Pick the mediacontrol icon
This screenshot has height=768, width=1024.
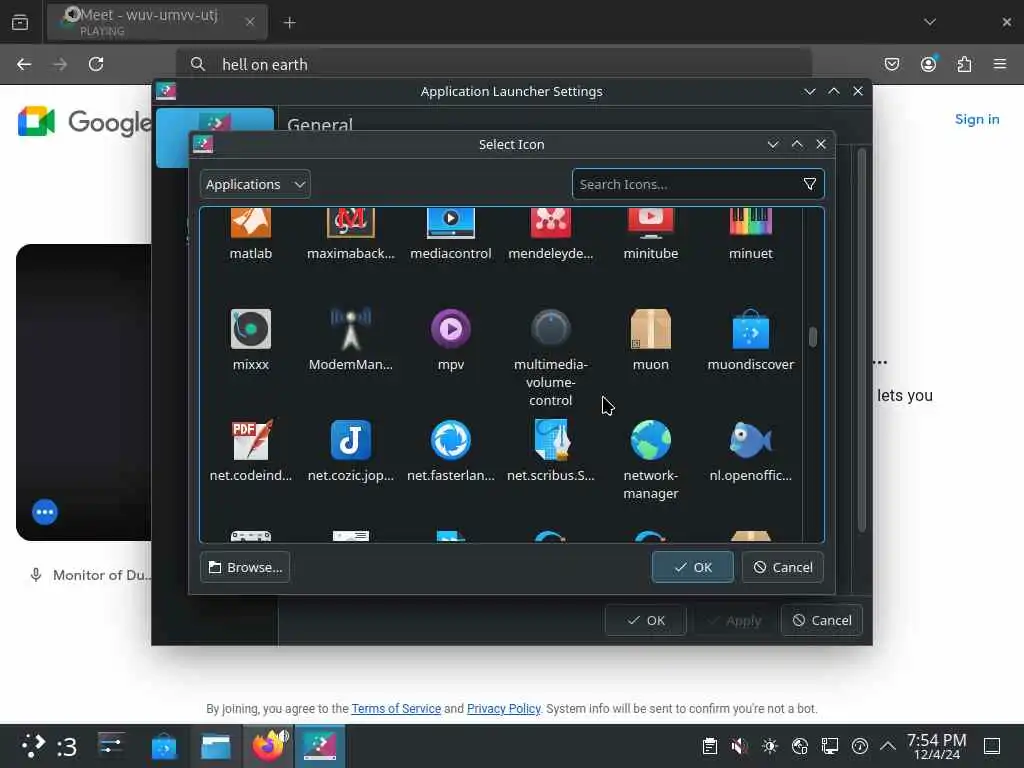point(451,223)
